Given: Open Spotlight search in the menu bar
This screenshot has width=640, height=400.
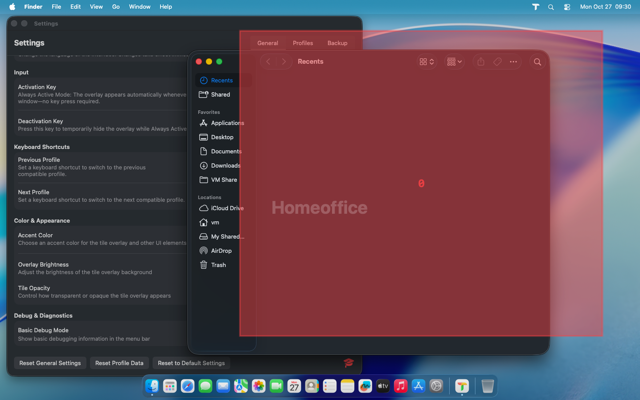Looking at the screenshot, I should (551, 7).
